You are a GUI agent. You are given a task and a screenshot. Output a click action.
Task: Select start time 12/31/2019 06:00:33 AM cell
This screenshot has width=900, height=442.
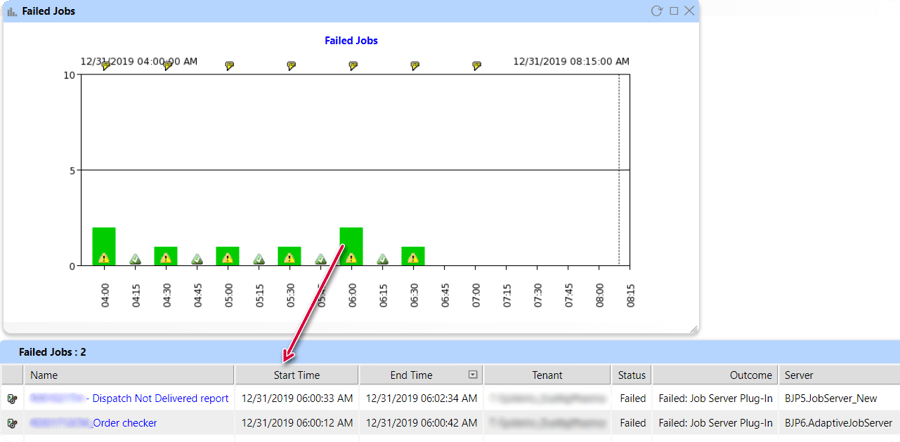point(297,398)
